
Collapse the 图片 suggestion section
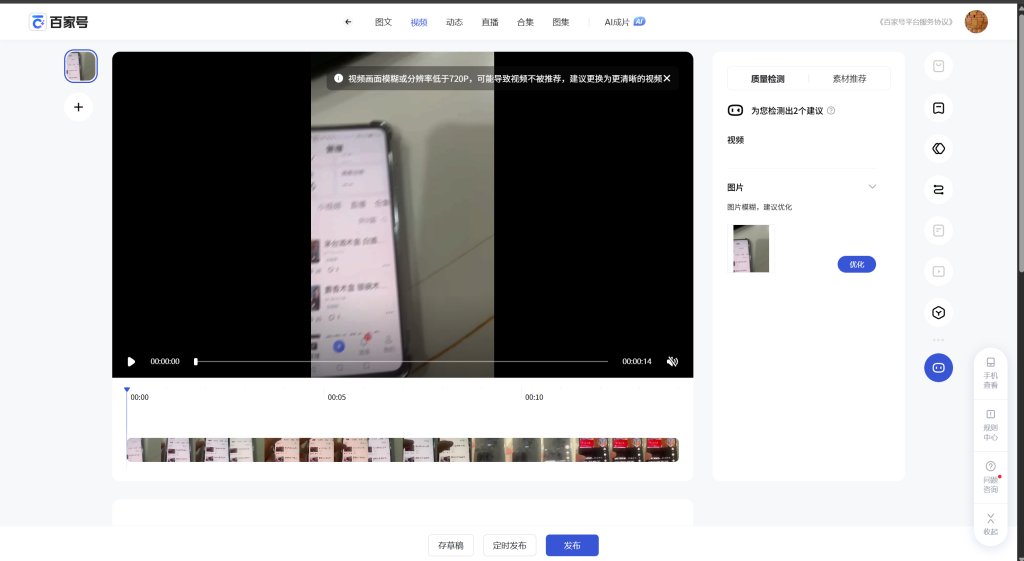(x=872, y=187)
